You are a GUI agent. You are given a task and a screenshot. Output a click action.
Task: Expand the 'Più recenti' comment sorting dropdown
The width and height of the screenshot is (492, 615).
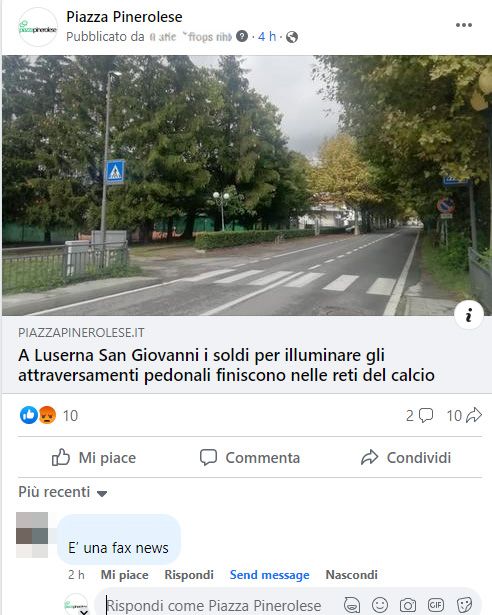tap(63, 492)
